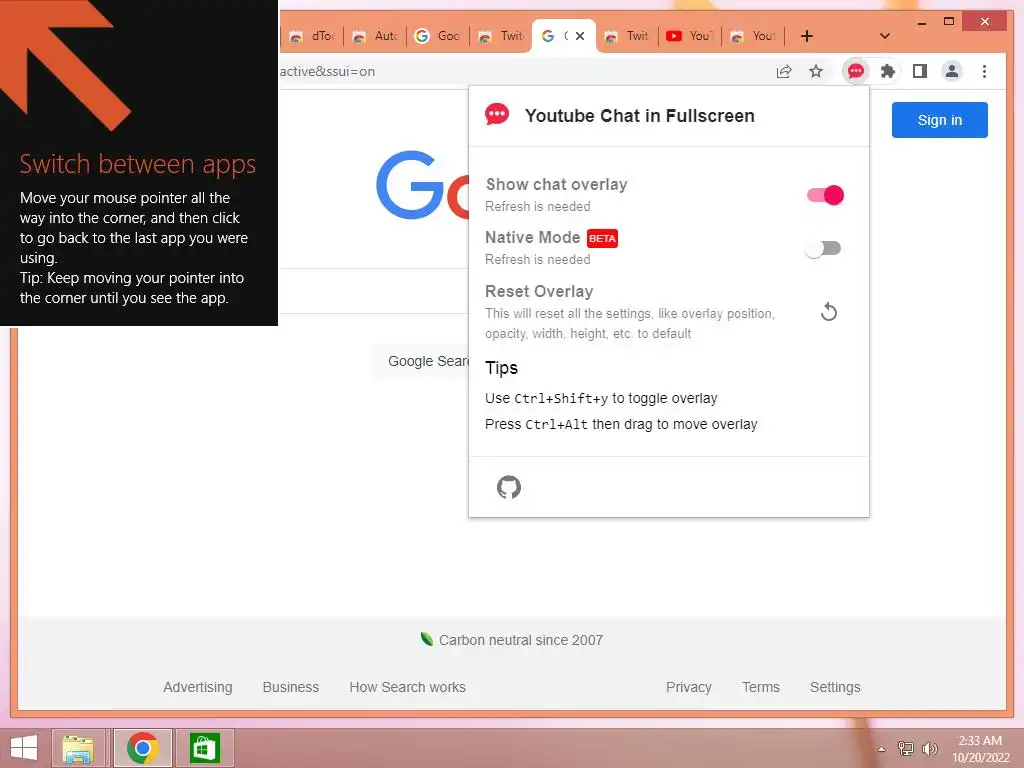
Task: Open the Chrome three-dot menu
Action: pos(984,71)
